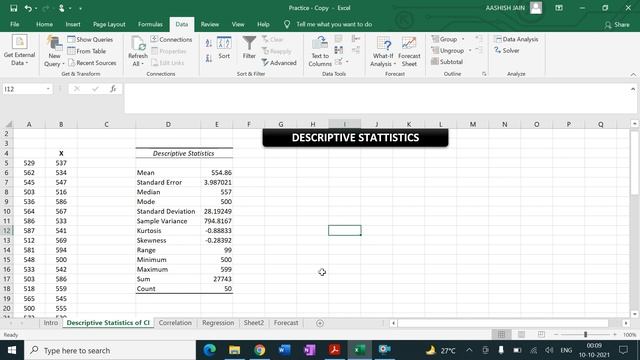Open the Outline dialog launcher
The image size is (640, 360).
tap(484, 74)
